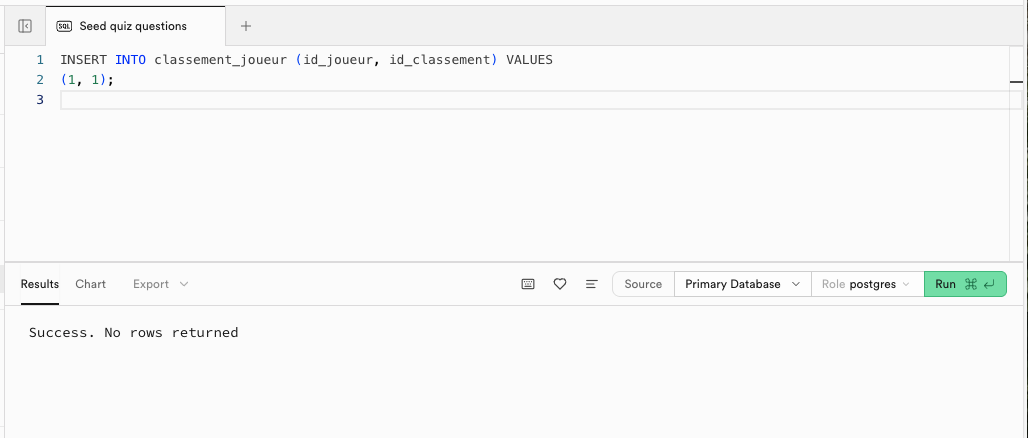Image resolution: width=1028 pixels, height=438 pixels.
Task: Open the Primary Database dropdown
Action: click(742, 284)
